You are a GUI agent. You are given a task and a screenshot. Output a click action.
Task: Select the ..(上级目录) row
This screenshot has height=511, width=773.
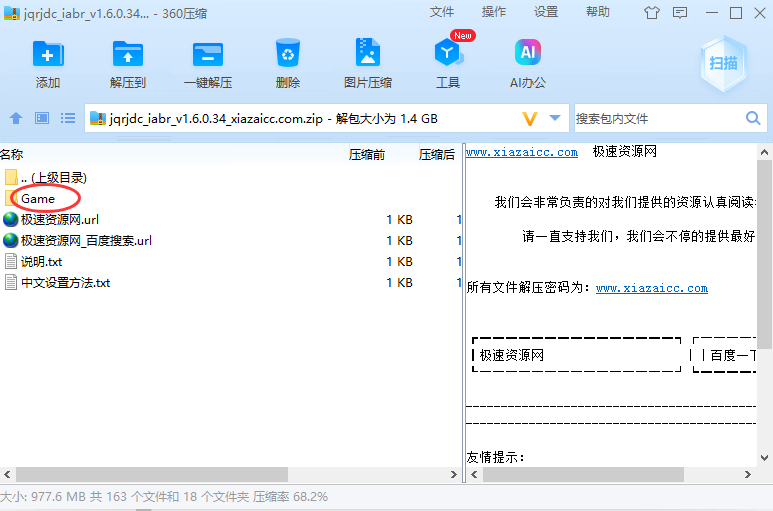231,177
